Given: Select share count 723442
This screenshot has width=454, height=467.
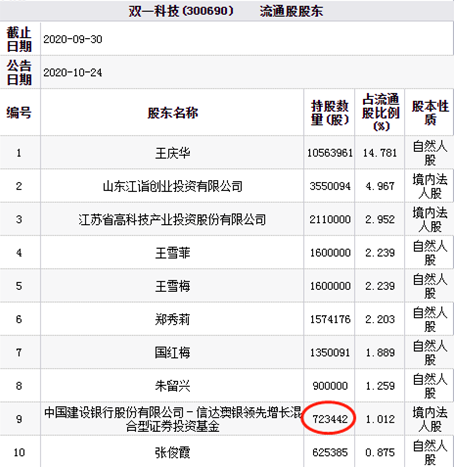Looking at the screenshot, I should click(x=330, y=419).
